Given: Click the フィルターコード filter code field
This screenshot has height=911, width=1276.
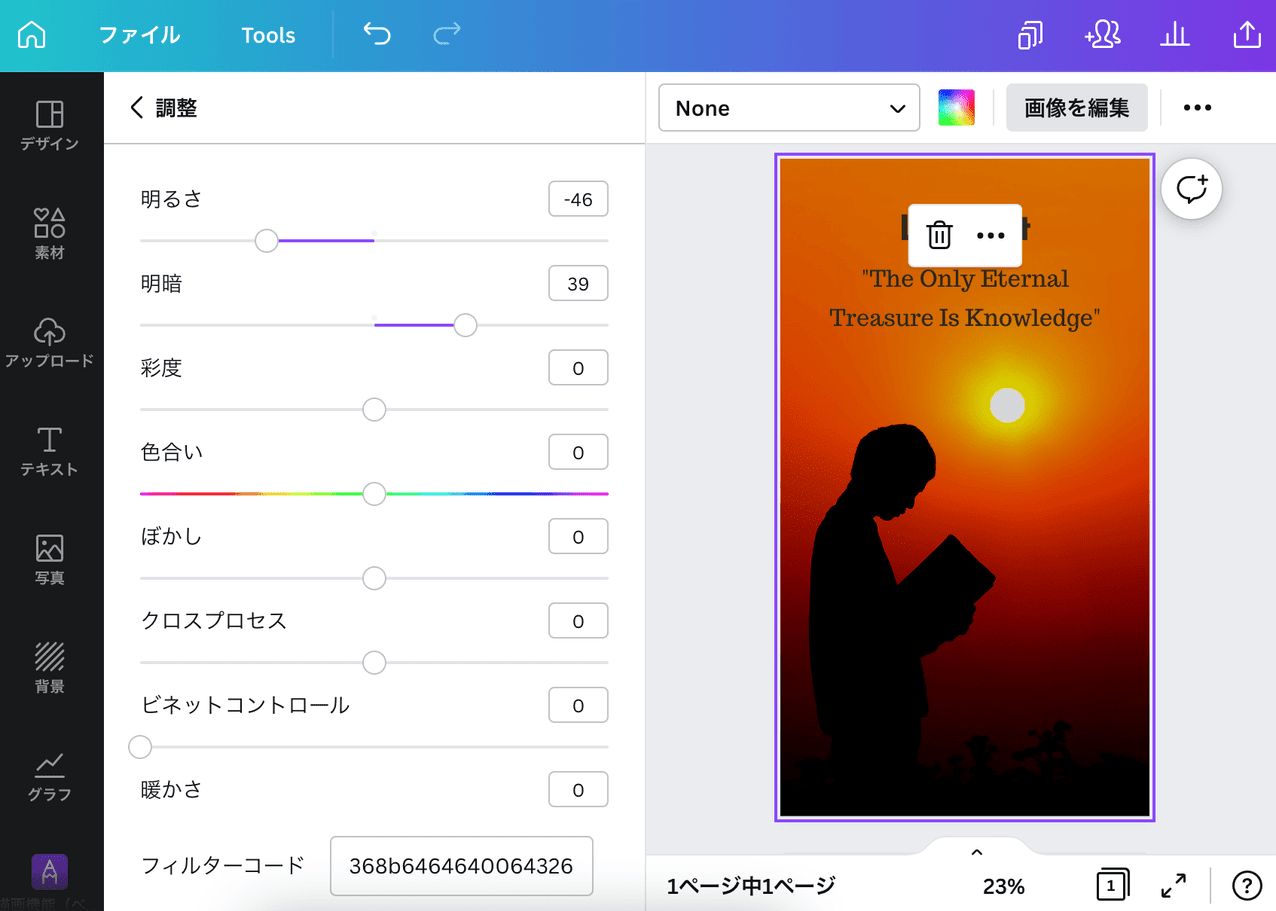Looking at the screenshot, I should (461, 866).
